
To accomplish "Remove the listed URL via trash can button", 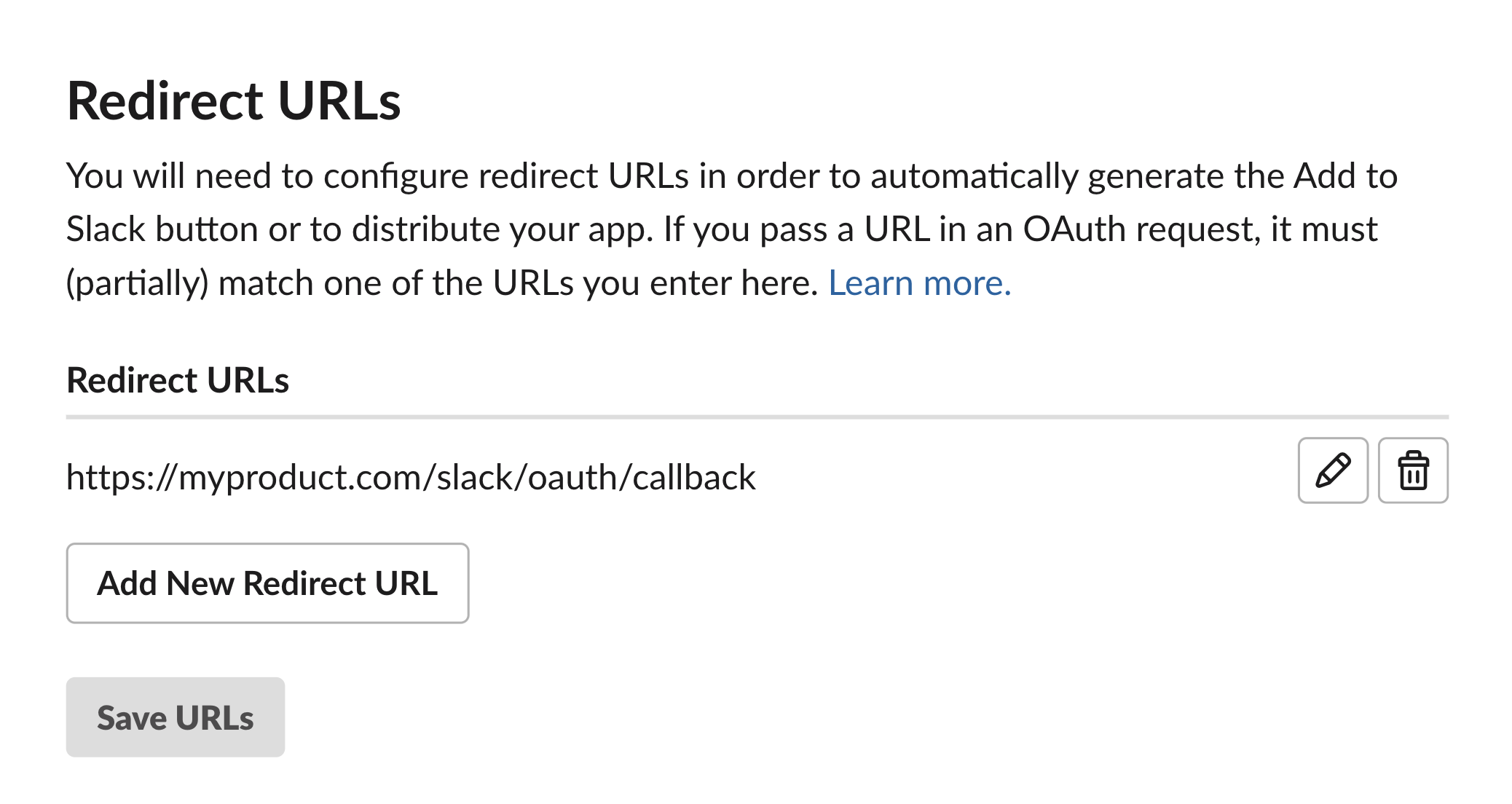I will [x=1413, y=470].
